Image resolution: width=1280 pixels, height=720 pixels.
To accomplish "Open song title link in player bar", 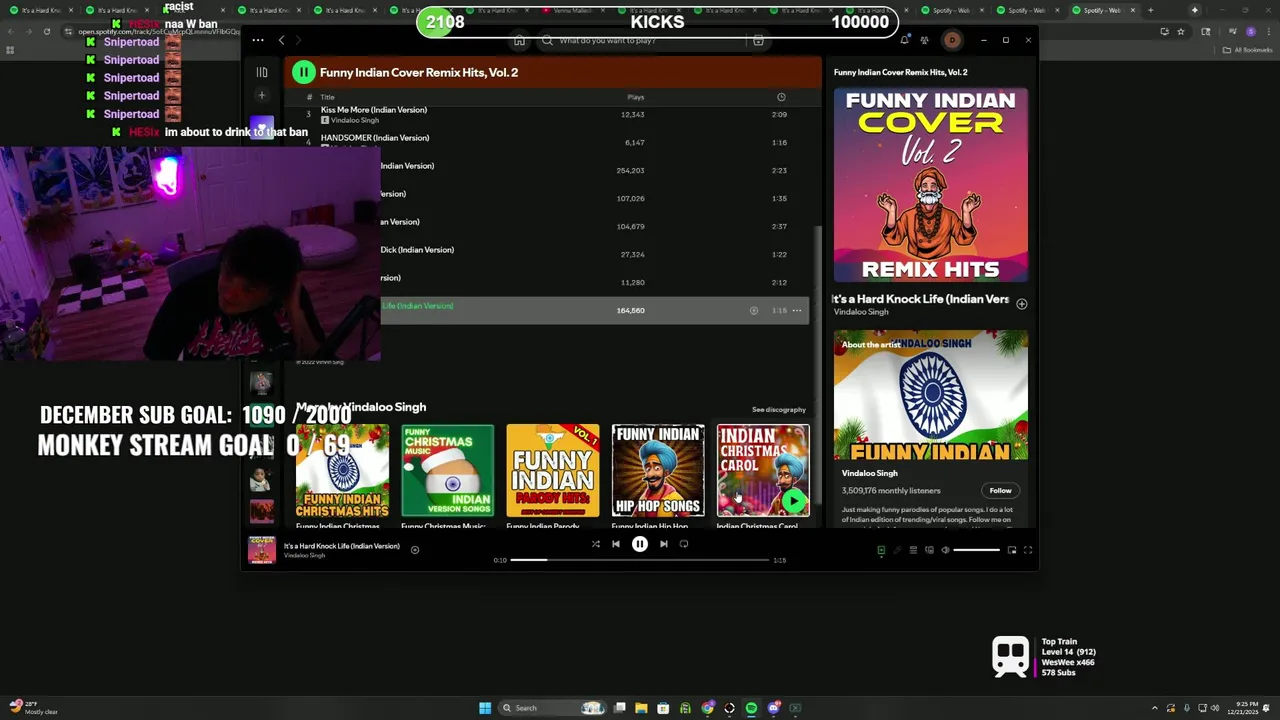I will pos(341,546).
